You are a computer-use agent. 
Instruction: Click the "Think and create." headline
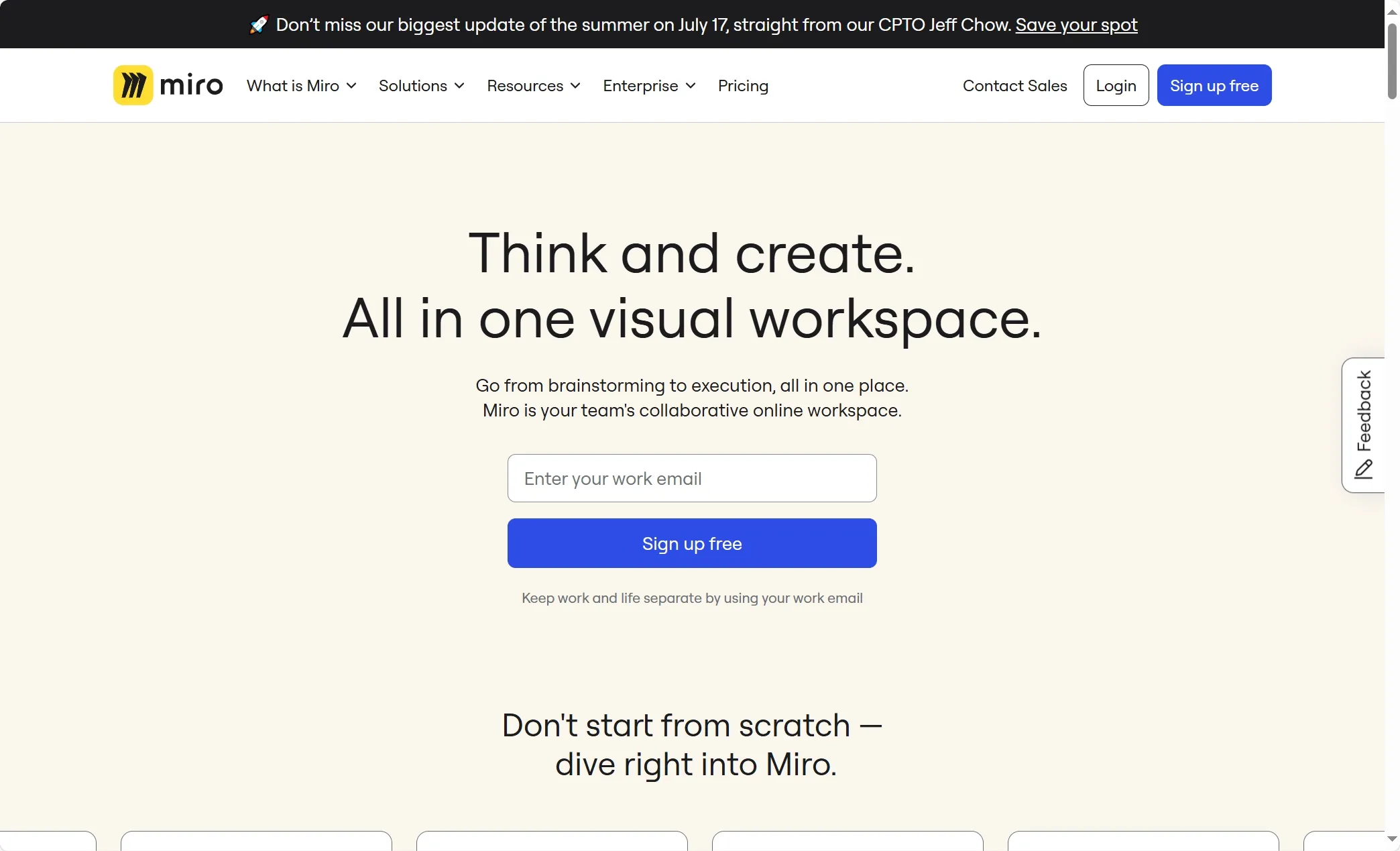click(x=692, y=253)
